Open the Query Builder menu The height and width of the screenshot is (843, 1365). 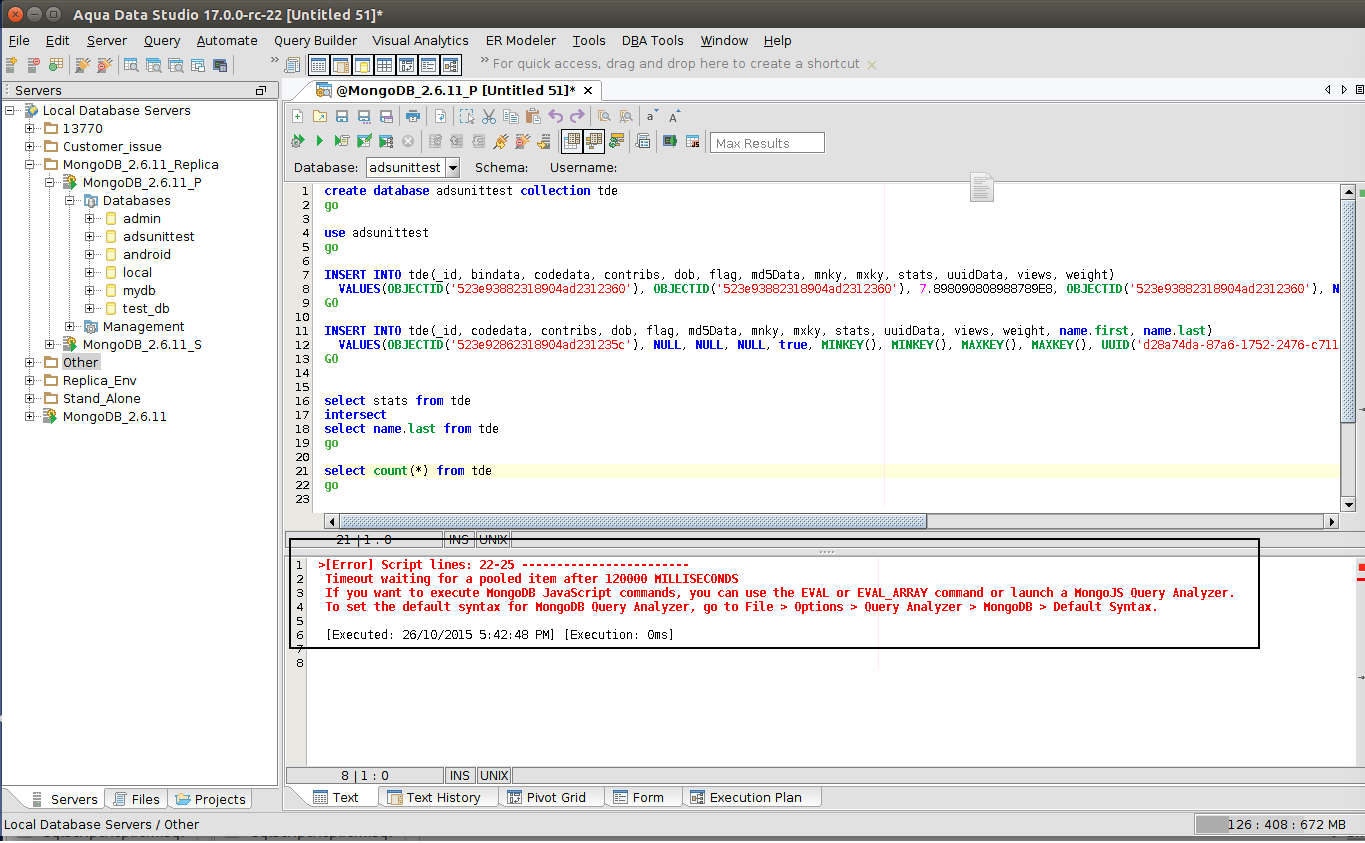(315, 40)
